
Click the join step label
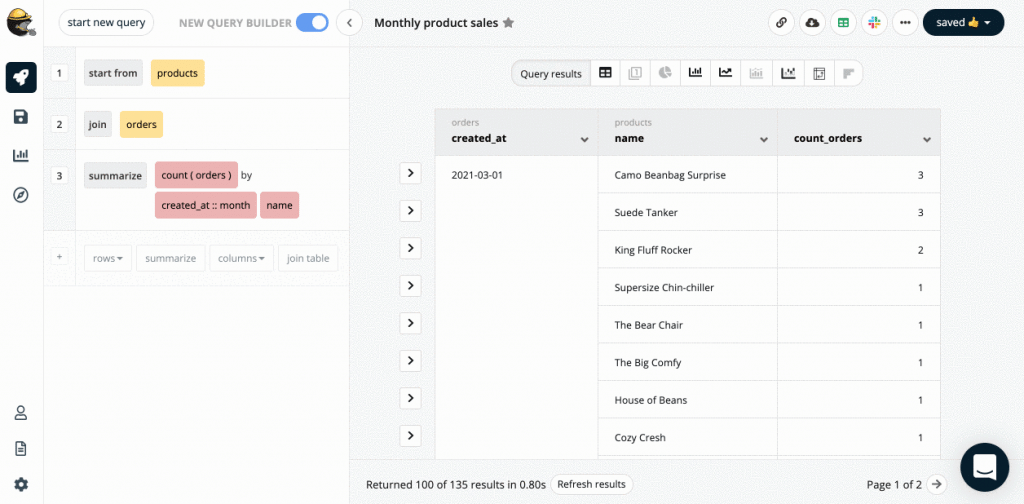tap(97, 124)
